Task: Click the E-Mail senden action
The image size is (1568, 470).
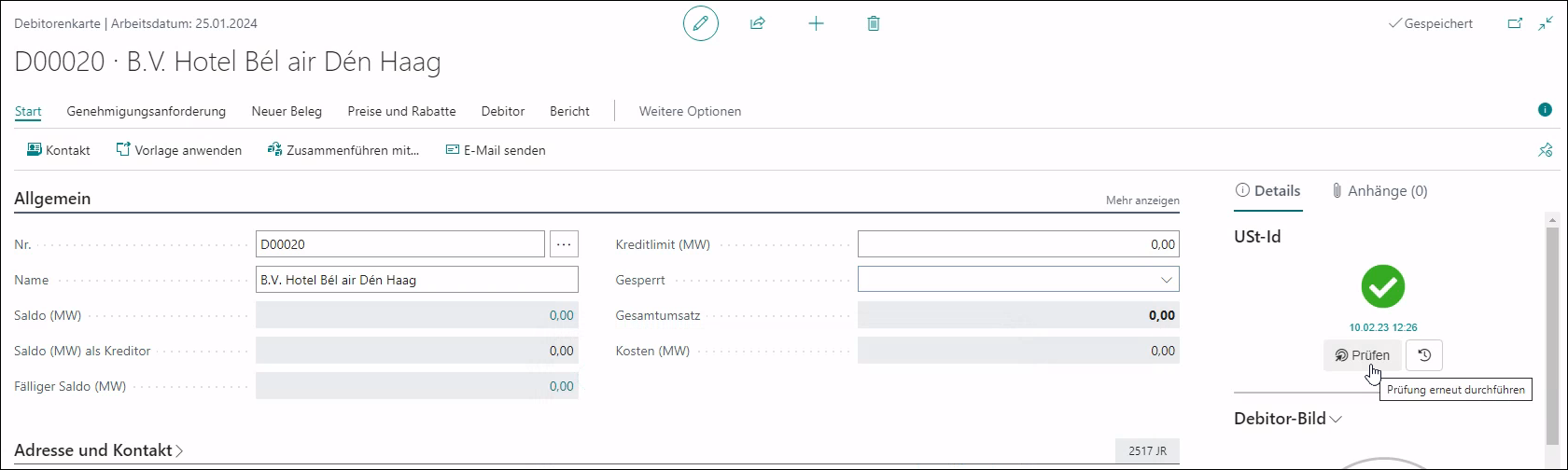Action: click(x=496, y=150)
